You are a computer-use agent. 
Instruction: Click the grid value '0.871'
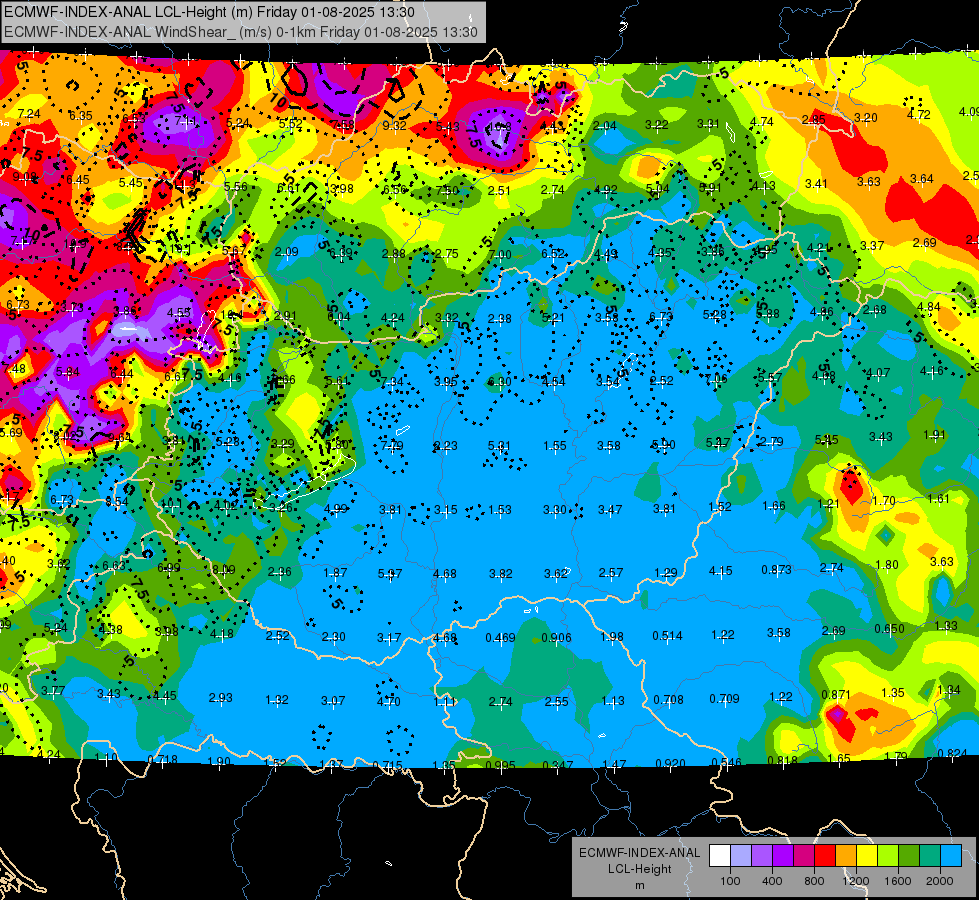pyautogui.click(x=835, y=695)
